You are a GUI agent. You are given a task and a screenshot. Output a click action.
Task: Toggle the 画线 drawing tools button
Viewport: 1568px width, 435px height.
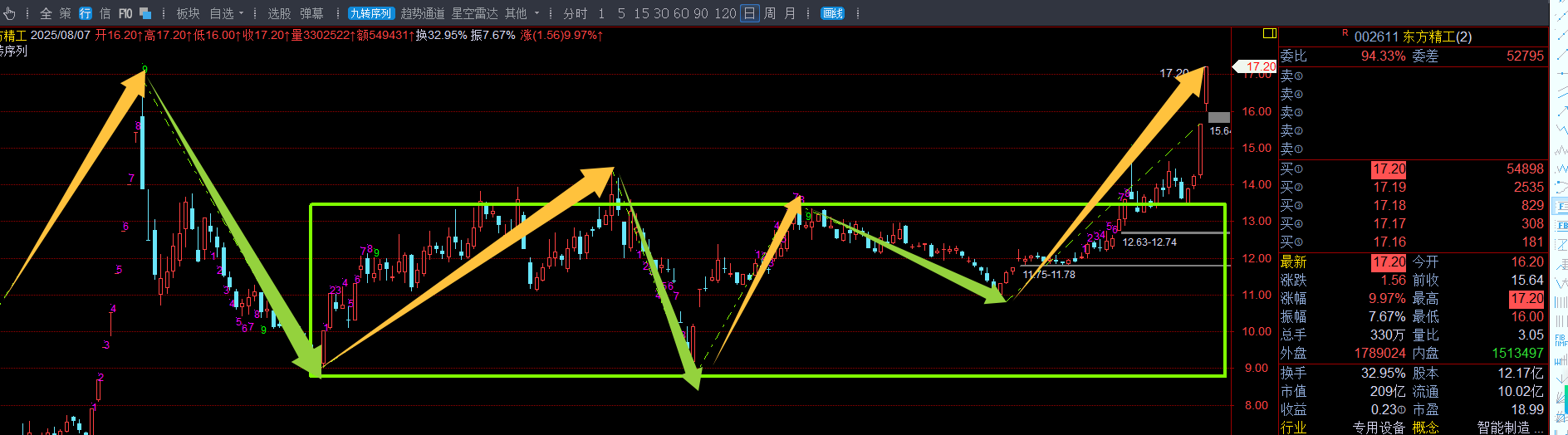pyautogui.click(x=832, y=13)
